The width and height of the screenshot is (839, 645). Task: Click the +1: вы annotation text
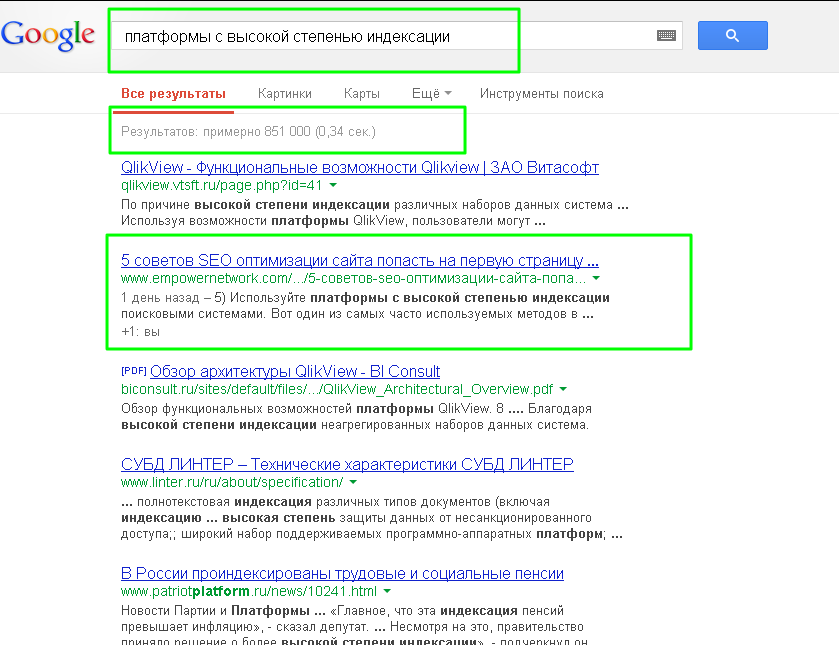pyautogui.click(x=140, y=332)
